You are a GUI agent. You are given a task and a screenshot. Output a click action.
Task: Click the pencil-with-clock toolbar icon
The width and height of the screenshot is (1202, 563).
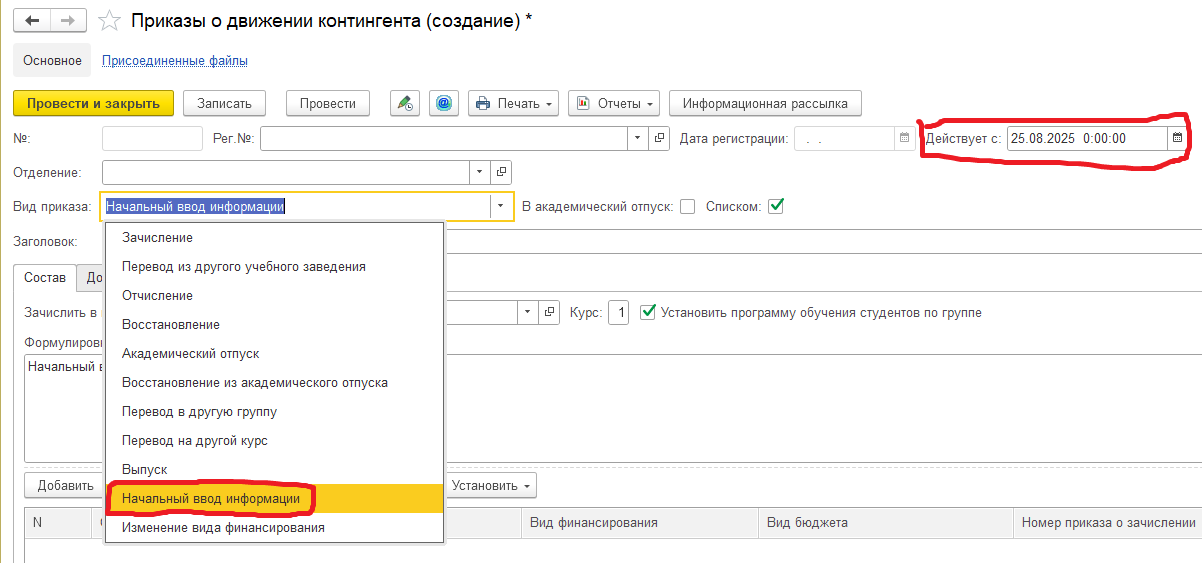[x=404, y=103]
